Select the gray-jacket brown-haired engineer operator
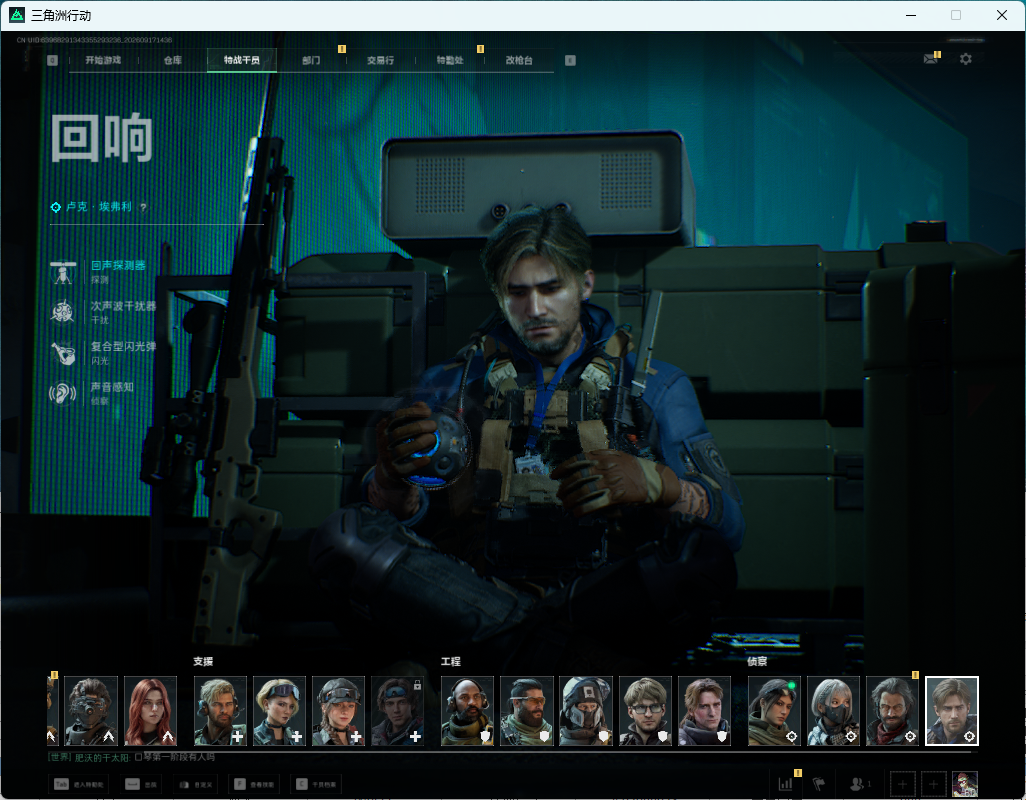This screenshot has height=800, width=1026. [704, 711]
